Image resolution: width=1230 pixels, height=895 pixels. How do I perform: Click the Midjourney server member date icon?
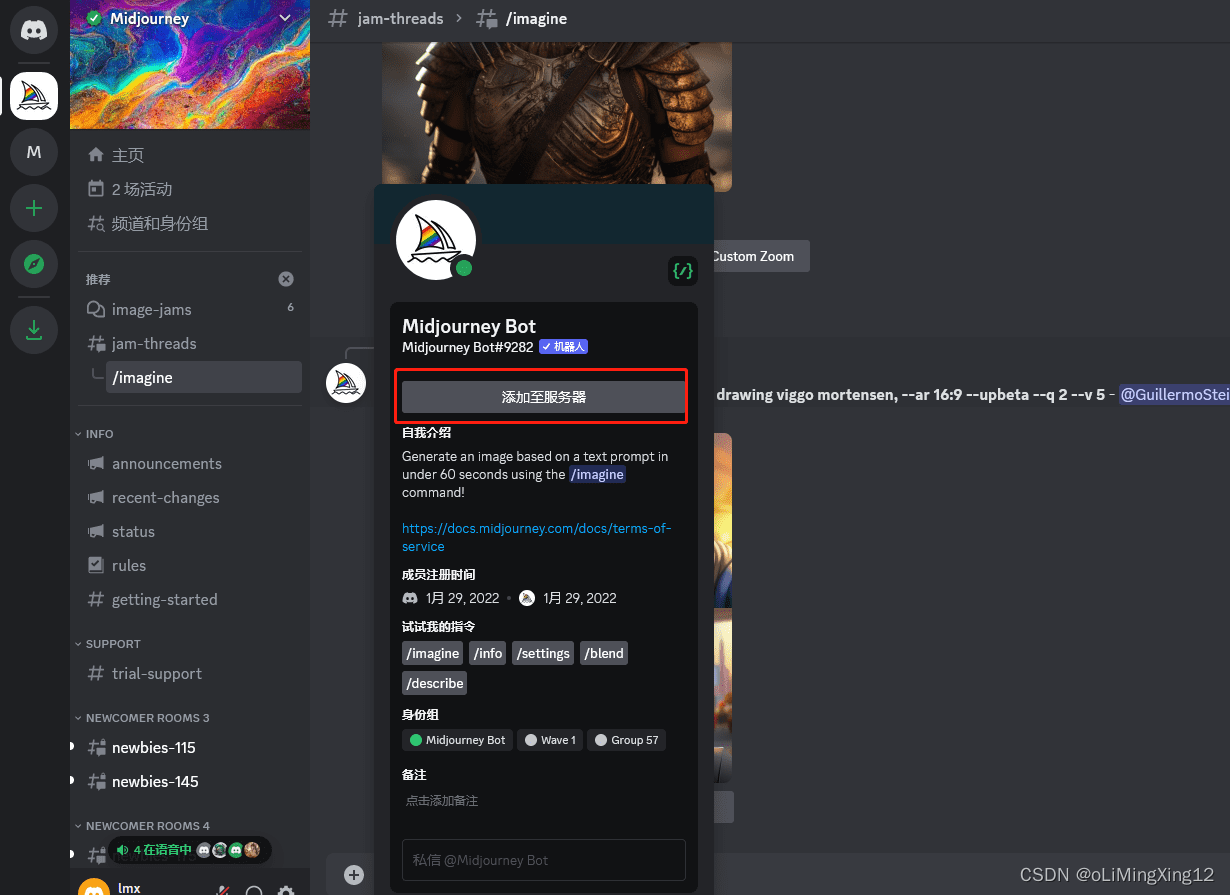pyautogui.click(x=527, y=598)
